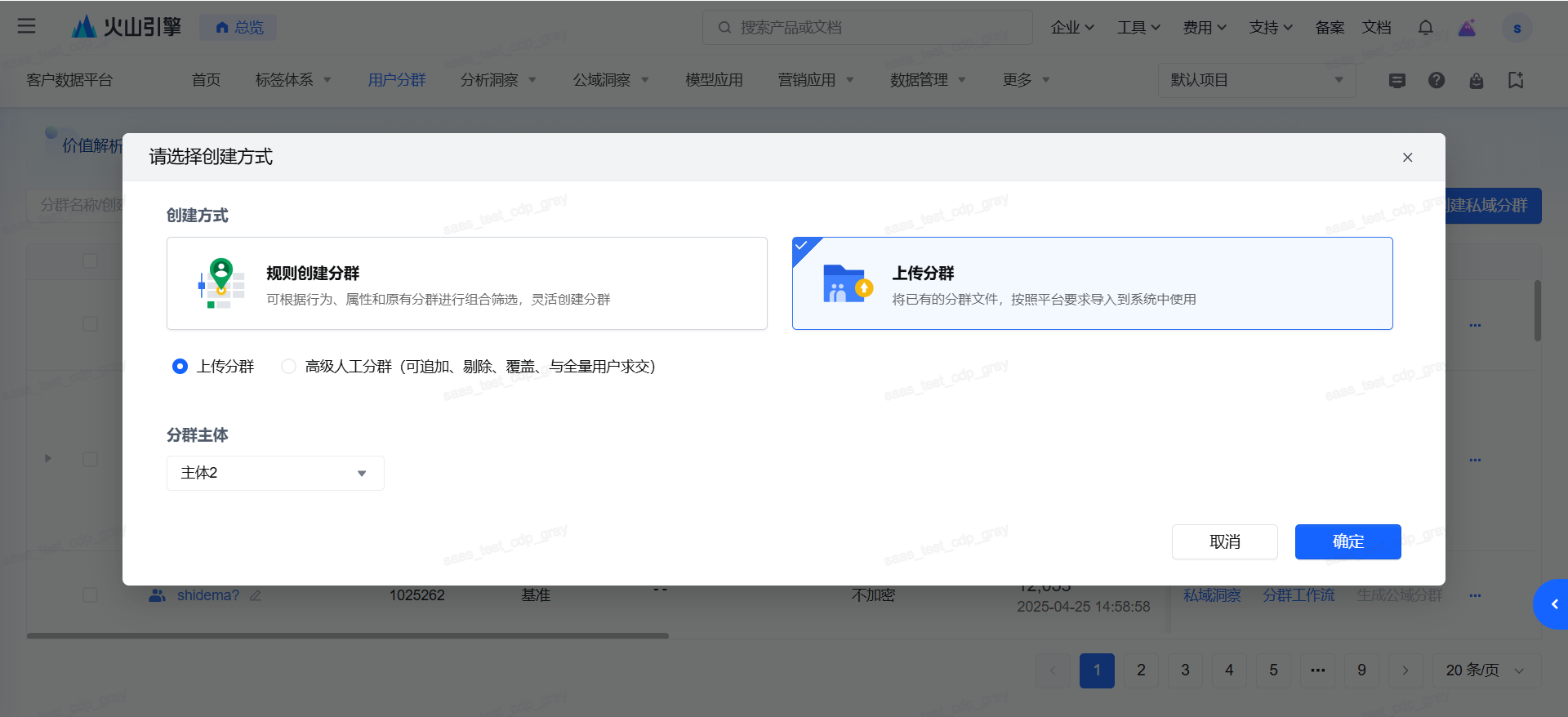Select the 上传分群 radio button
The height and width of the screenshot is (717, 1568).
point(180,367)
